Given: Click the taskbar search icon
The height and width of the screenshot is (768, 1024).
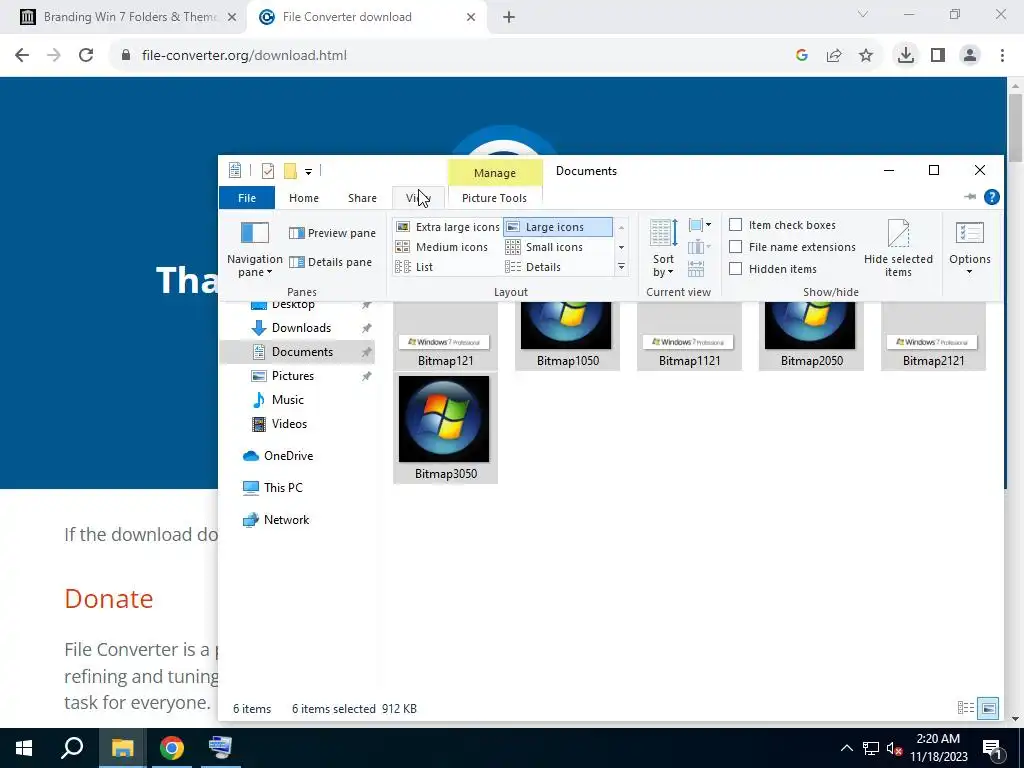Looking at the screenshot, I should [72, 748].
